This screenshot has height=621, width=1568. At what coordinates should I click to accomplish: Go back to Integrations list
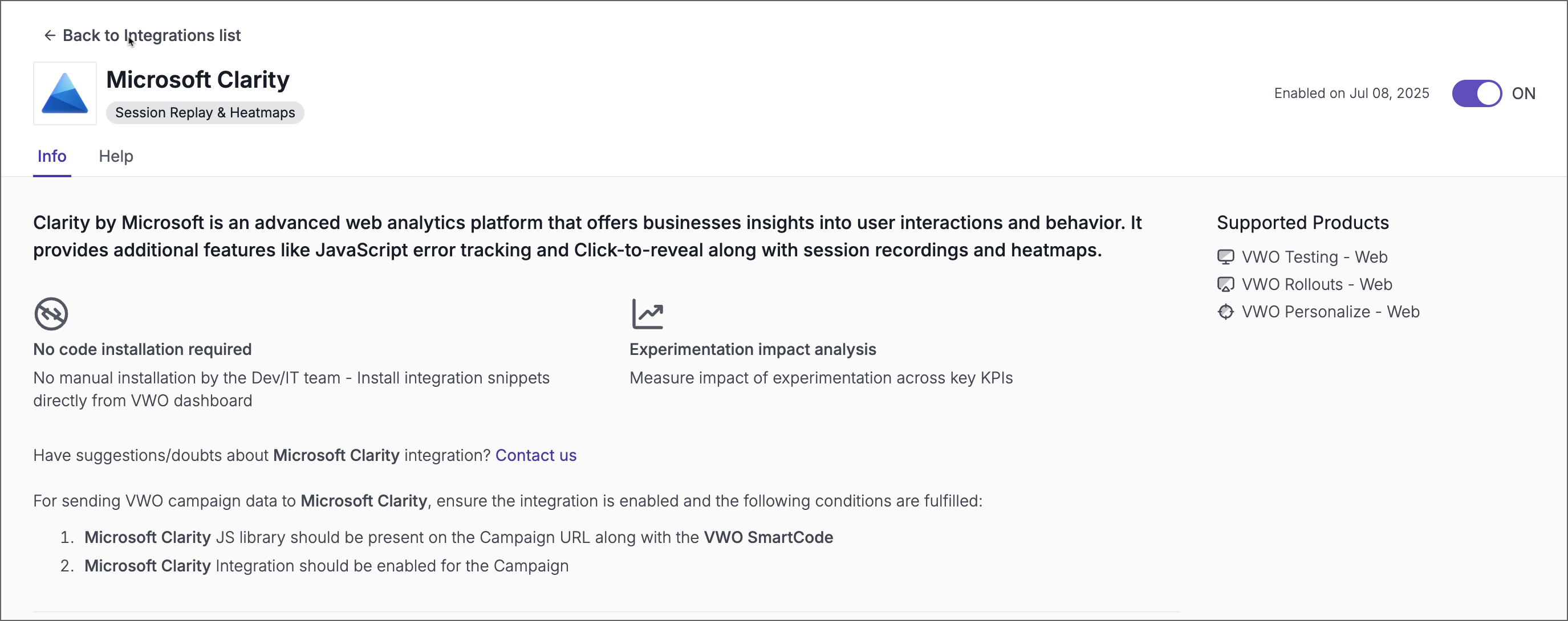click(152, 35)
